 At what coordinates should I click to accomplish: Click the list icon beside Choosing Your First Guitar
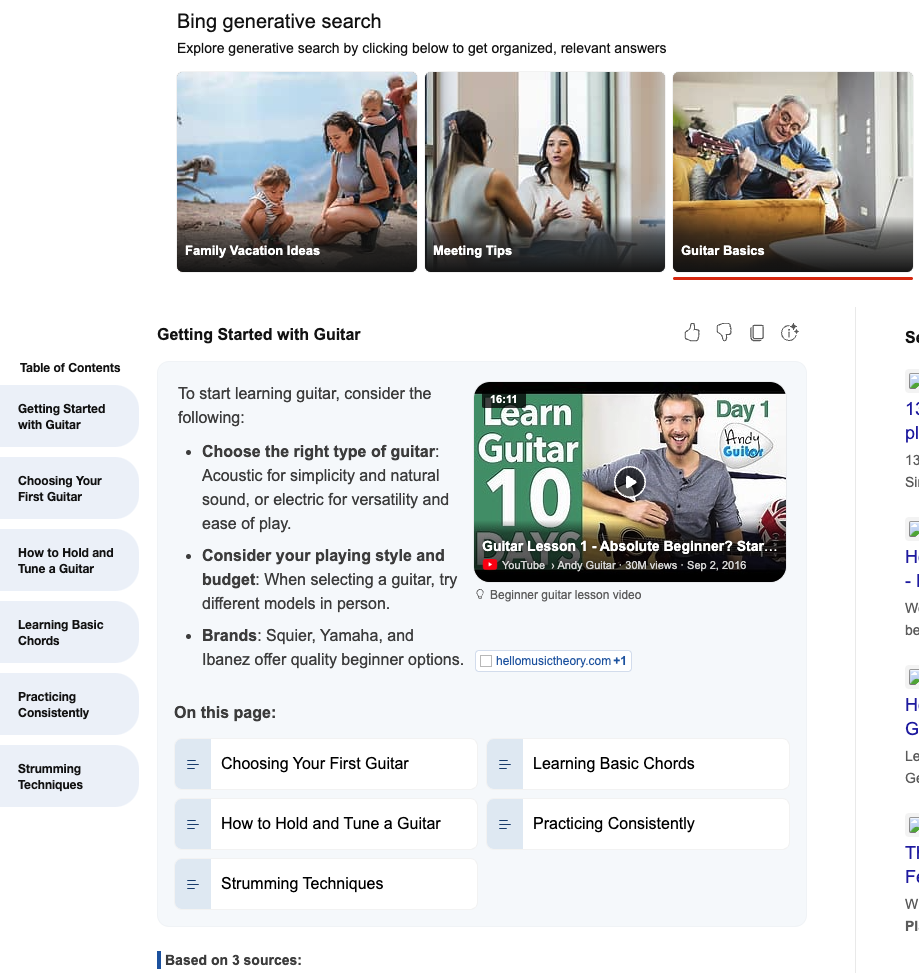tap(193, 764)
